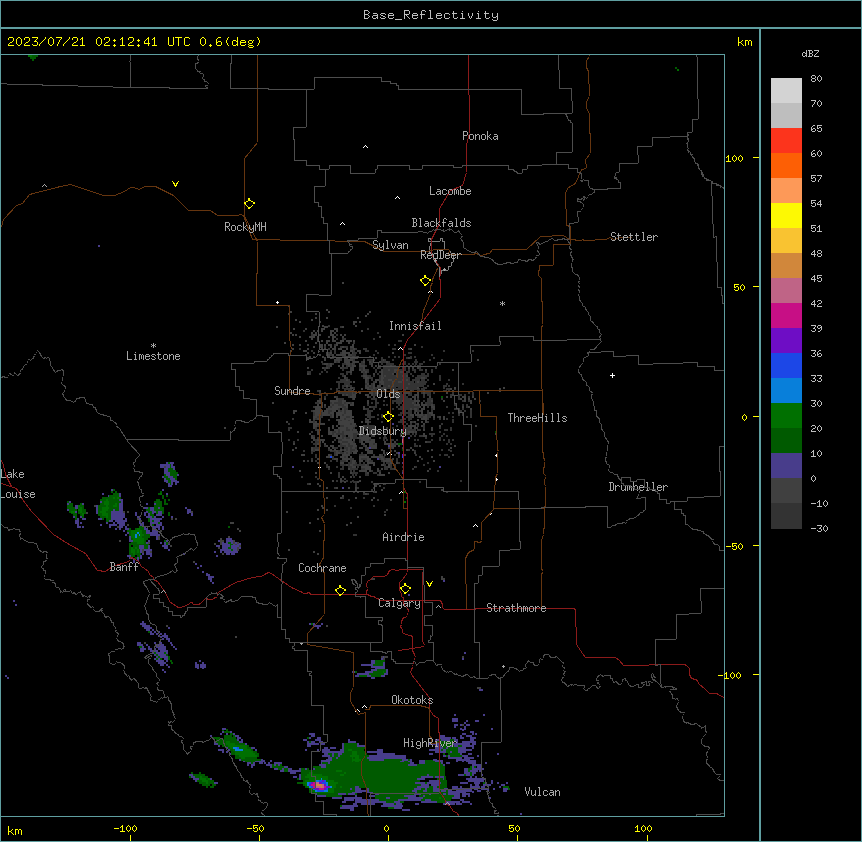Click the red 65 dBZ legend swatch

(x=786, y=141)
